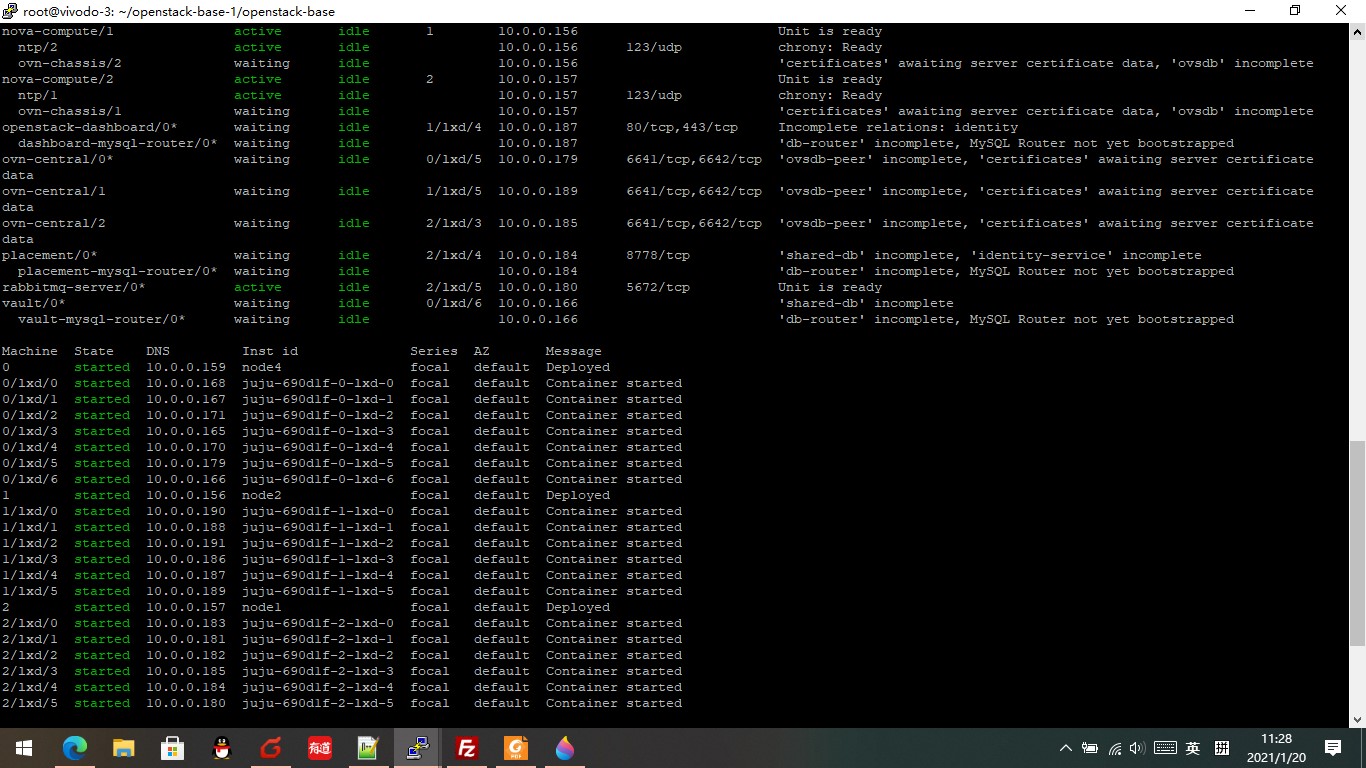Open the volume speaker control
This screenshot has width=1366, height=768.
click(x=1138, y=748)
